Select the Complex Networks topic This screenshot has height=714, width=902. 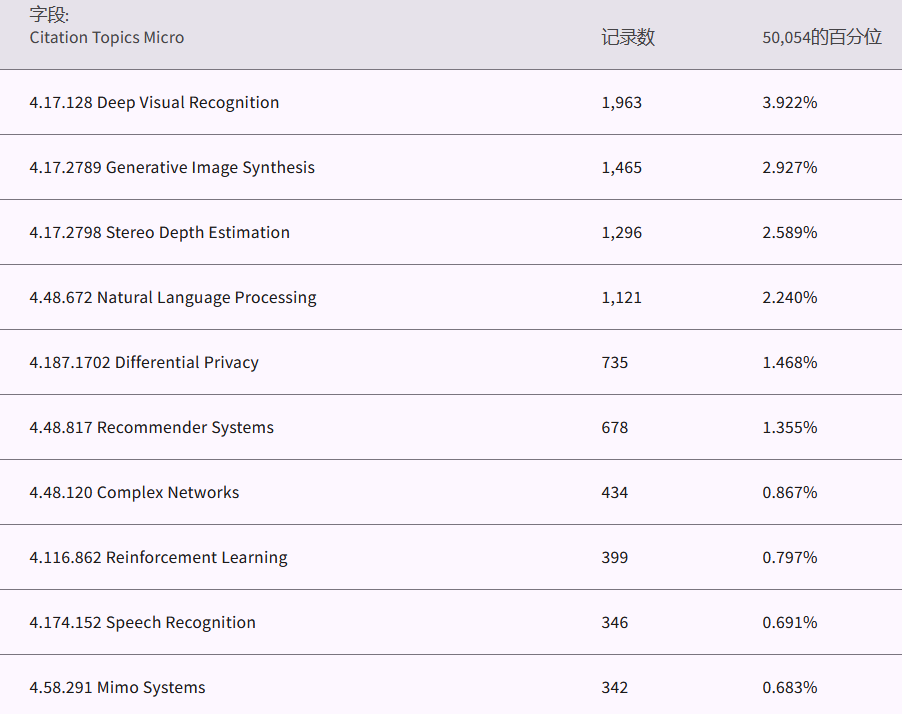coord(134,492)
